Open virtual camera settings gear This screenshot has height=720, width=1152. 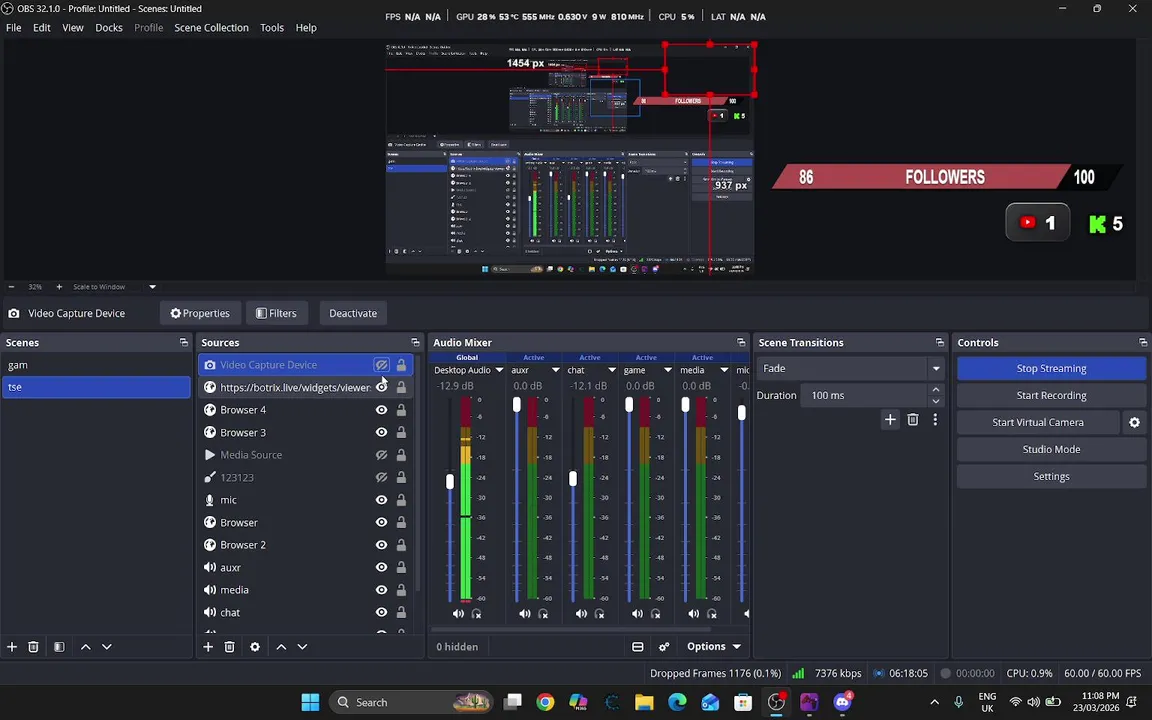[1134, 422]
